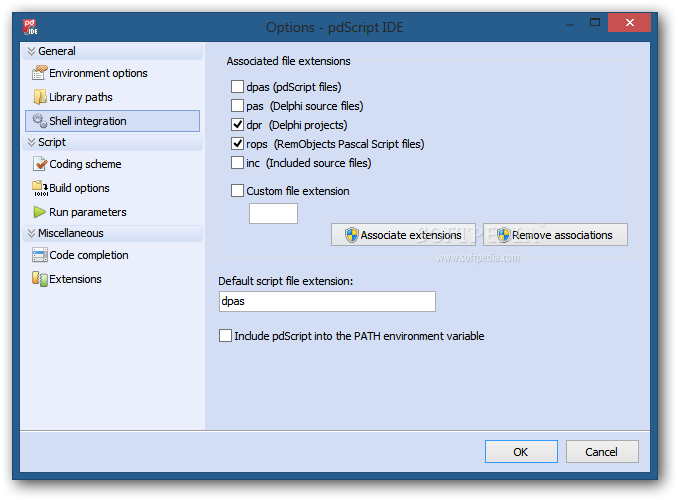
Task: Click the Miscellaneous section header label
Action: coord(70,233)
